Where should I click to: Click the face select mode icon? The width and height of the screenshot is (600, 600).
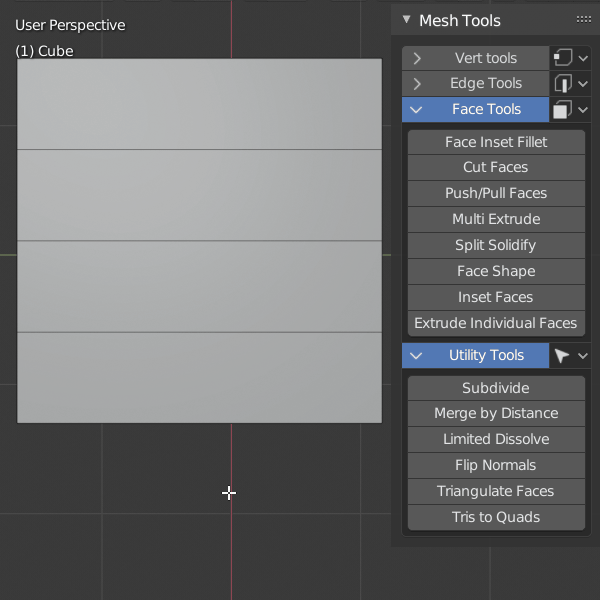tap(563, 109)
